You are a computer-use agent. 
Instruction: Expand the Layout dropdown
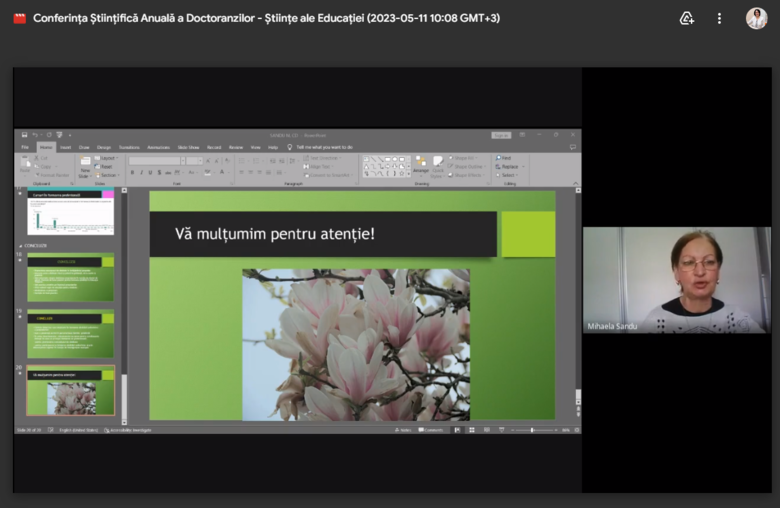[106, 158]
